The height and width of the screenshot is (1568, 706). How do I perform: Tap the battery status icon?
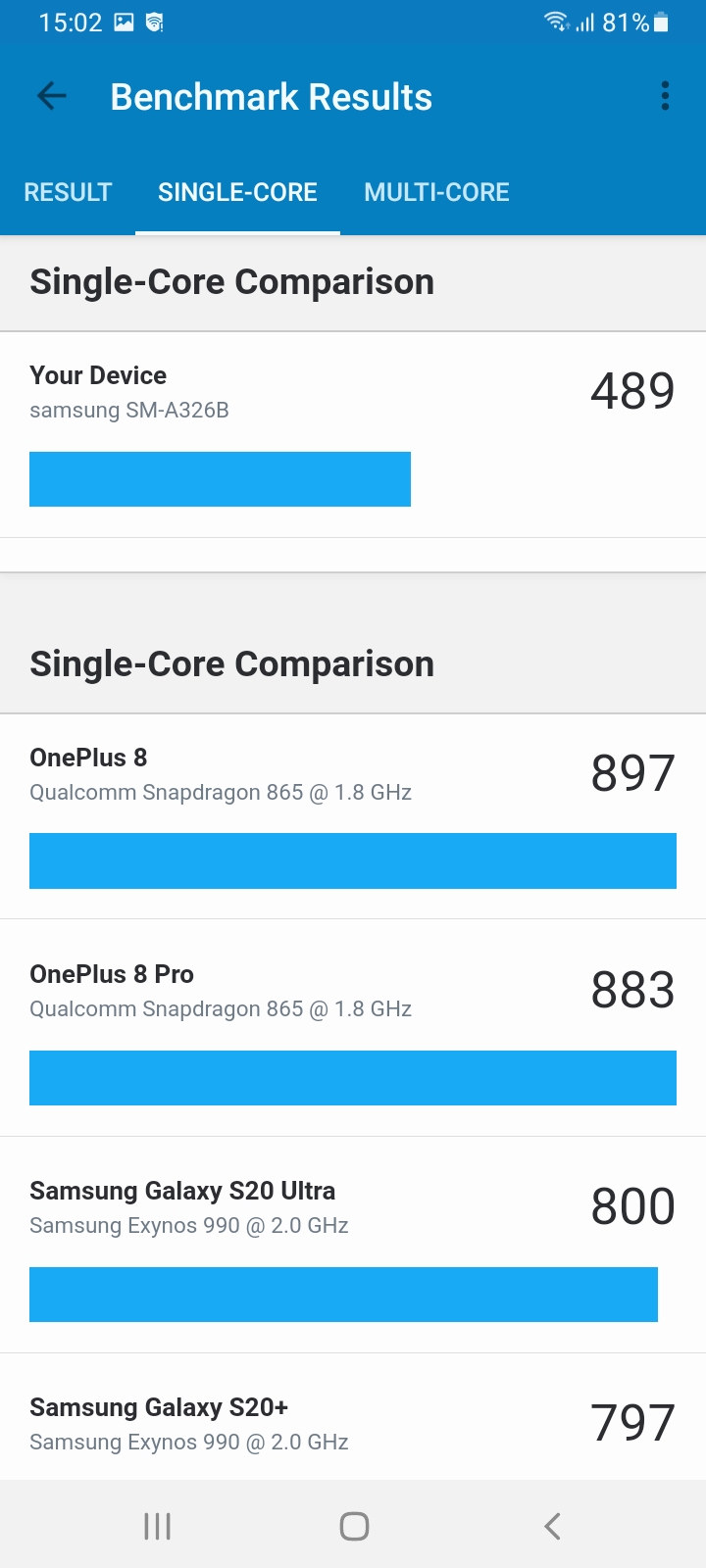(662, 23)
